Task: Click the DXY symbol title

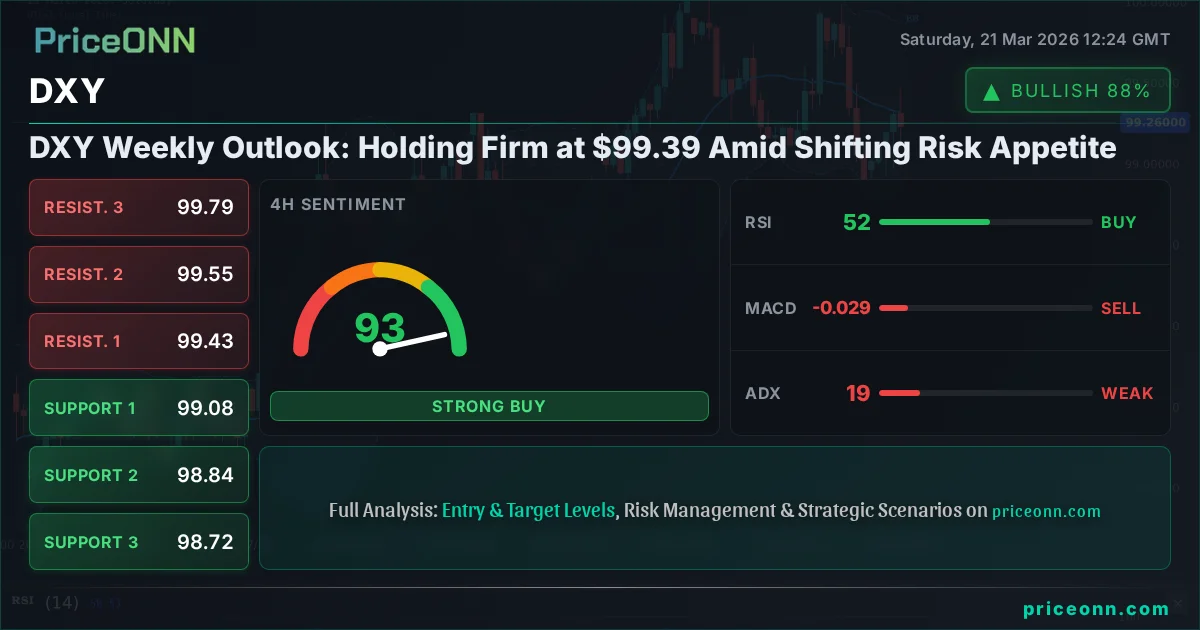Action: [x=67, y=92]
